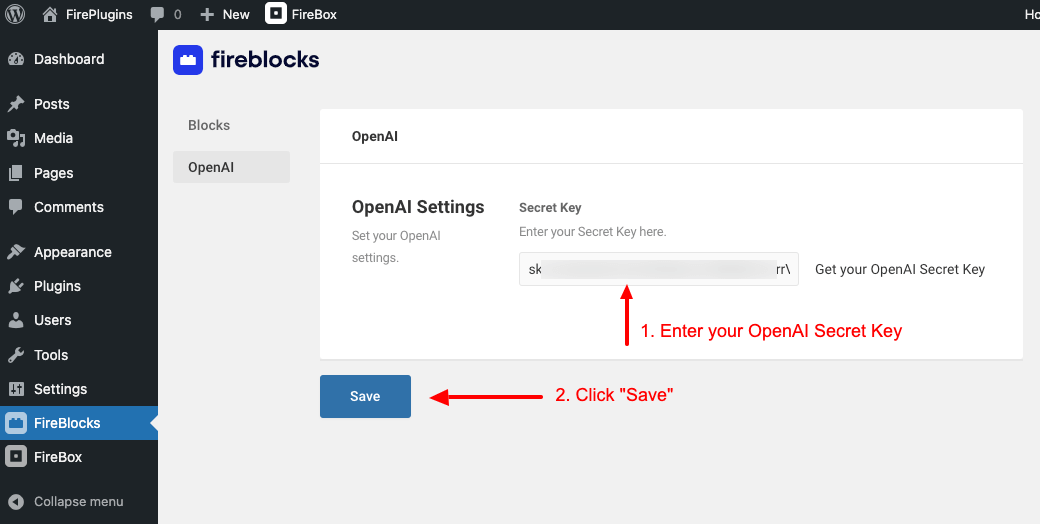Open the FirePlugins home icon
The height and width of the screenshot is (524, 1040).
coord(50,14)
